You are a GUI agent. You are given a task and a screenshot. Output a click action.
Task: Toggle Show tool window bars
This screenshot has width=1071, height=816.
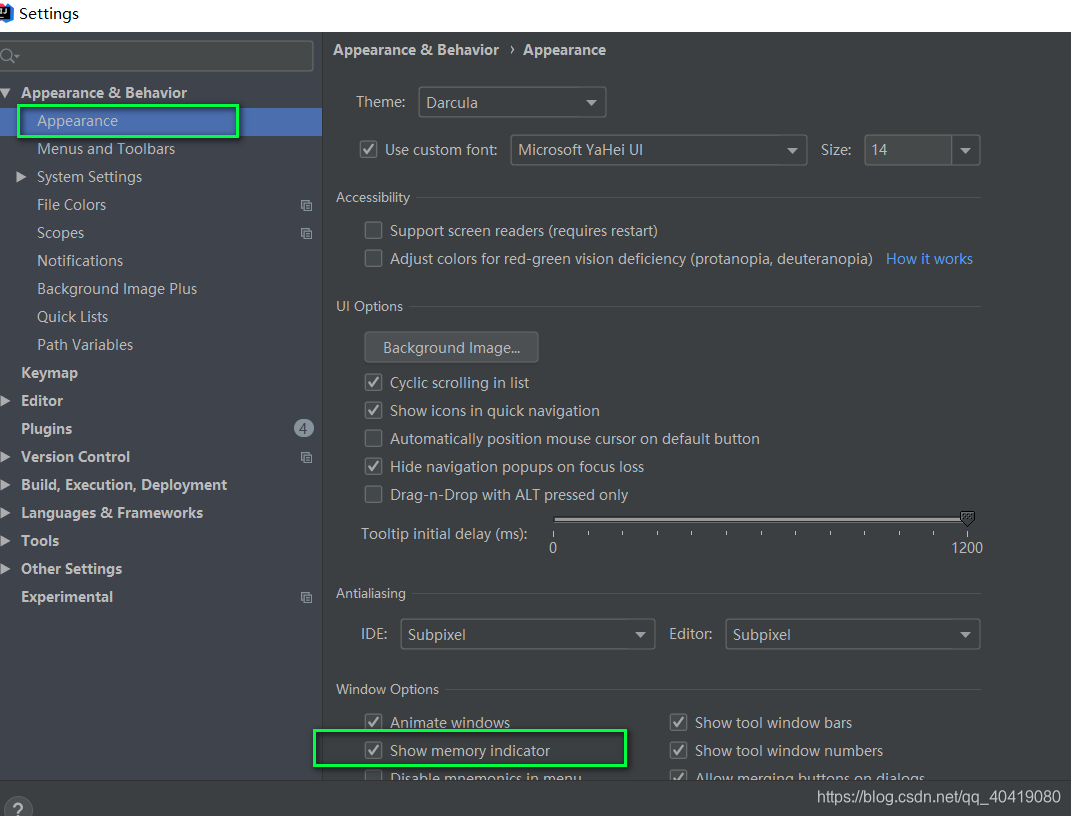(678, 722)
